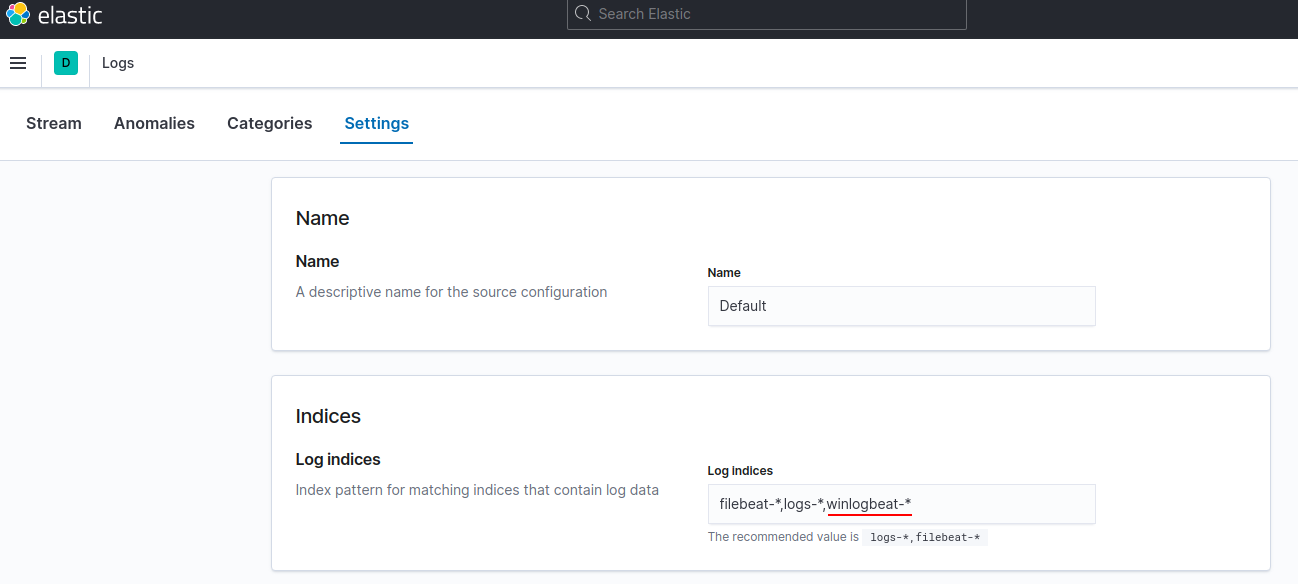The width and height of the screenshot is (1298, 584).
Task: Click the underlined winlogbeat-* text
Action: point(869,502)
